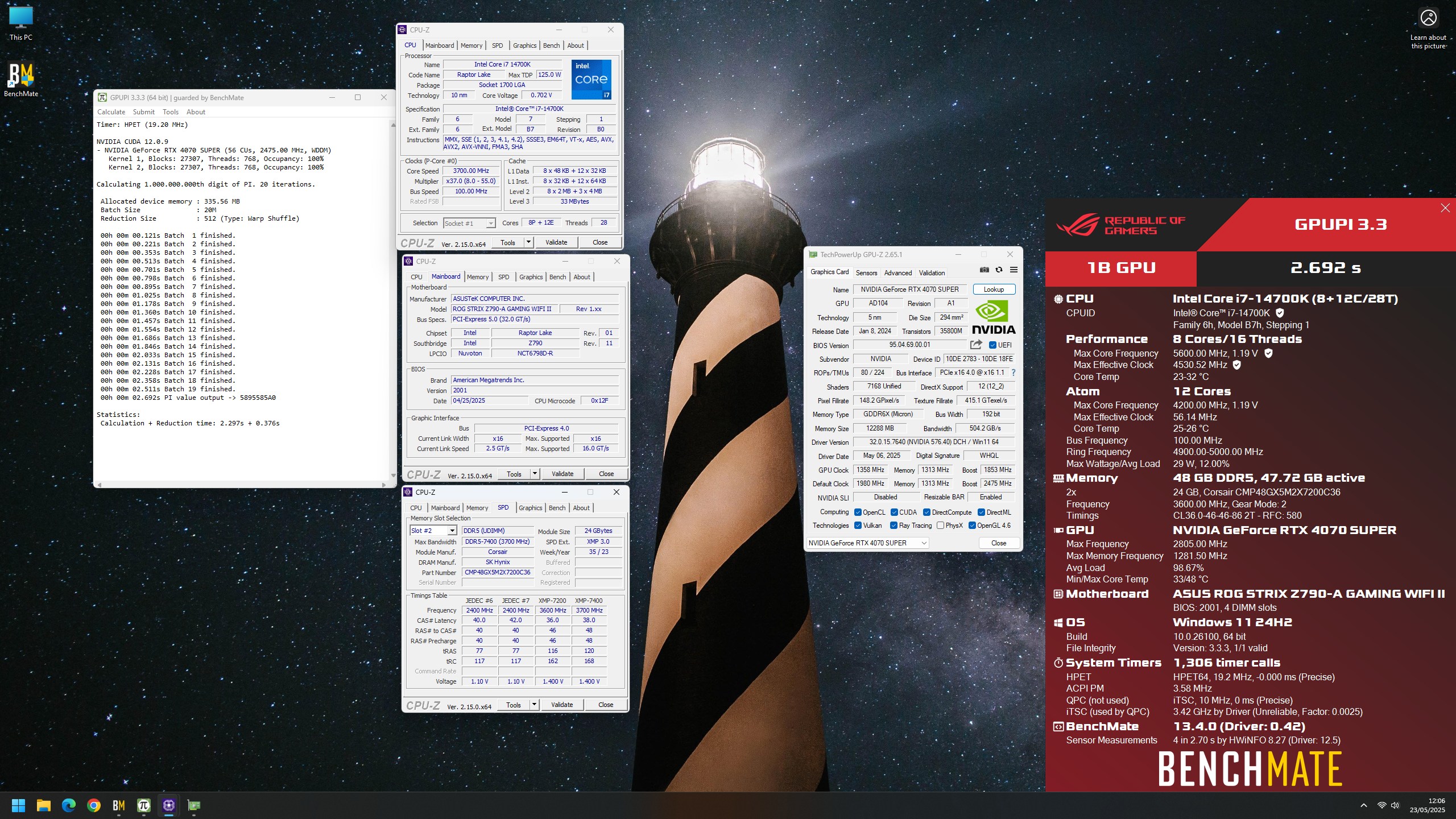Click Validate in CPU-Z Mainboard window

(x=562, y=474)
